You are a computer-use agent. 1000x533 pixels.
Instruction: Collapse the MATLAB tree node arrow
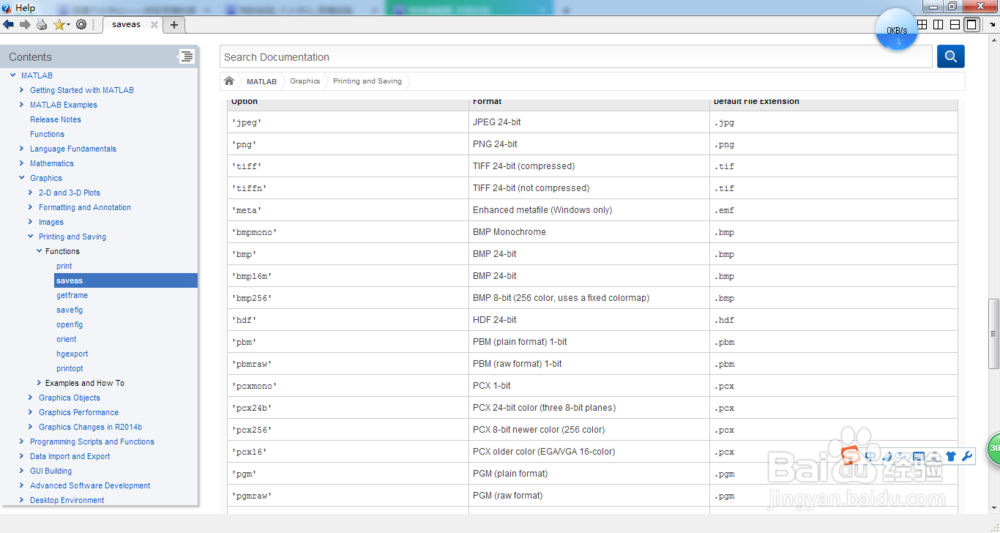pos(13,75)
